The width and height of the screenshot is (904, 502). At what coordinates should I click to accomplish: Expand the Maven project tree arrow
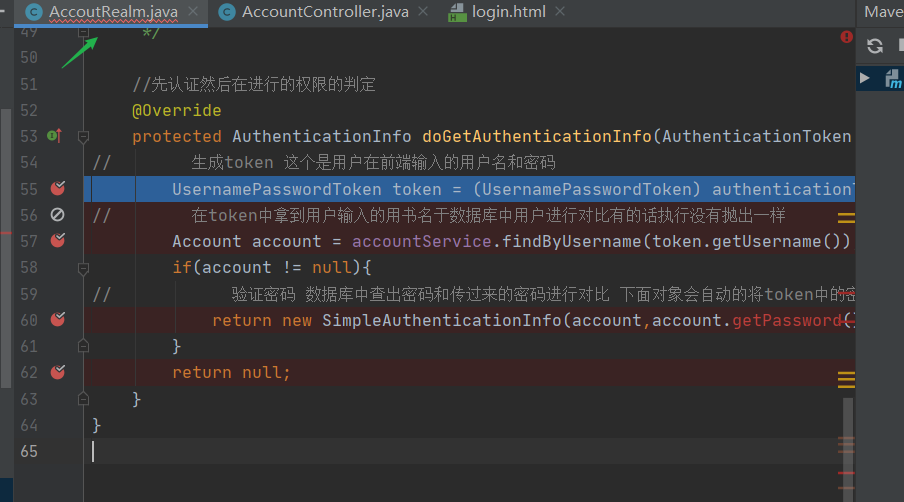pyautogui.click(x=864, y=78)
